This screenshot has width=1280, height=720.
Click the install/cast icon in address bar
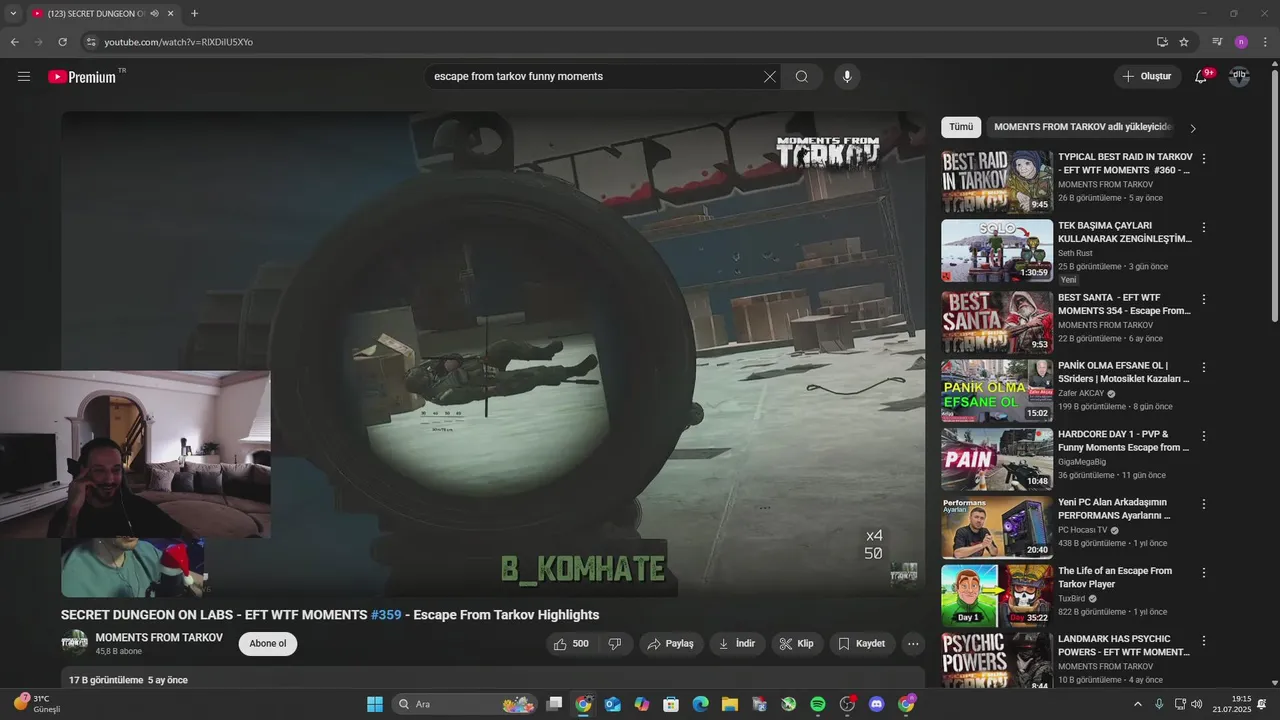(1162, 42)
